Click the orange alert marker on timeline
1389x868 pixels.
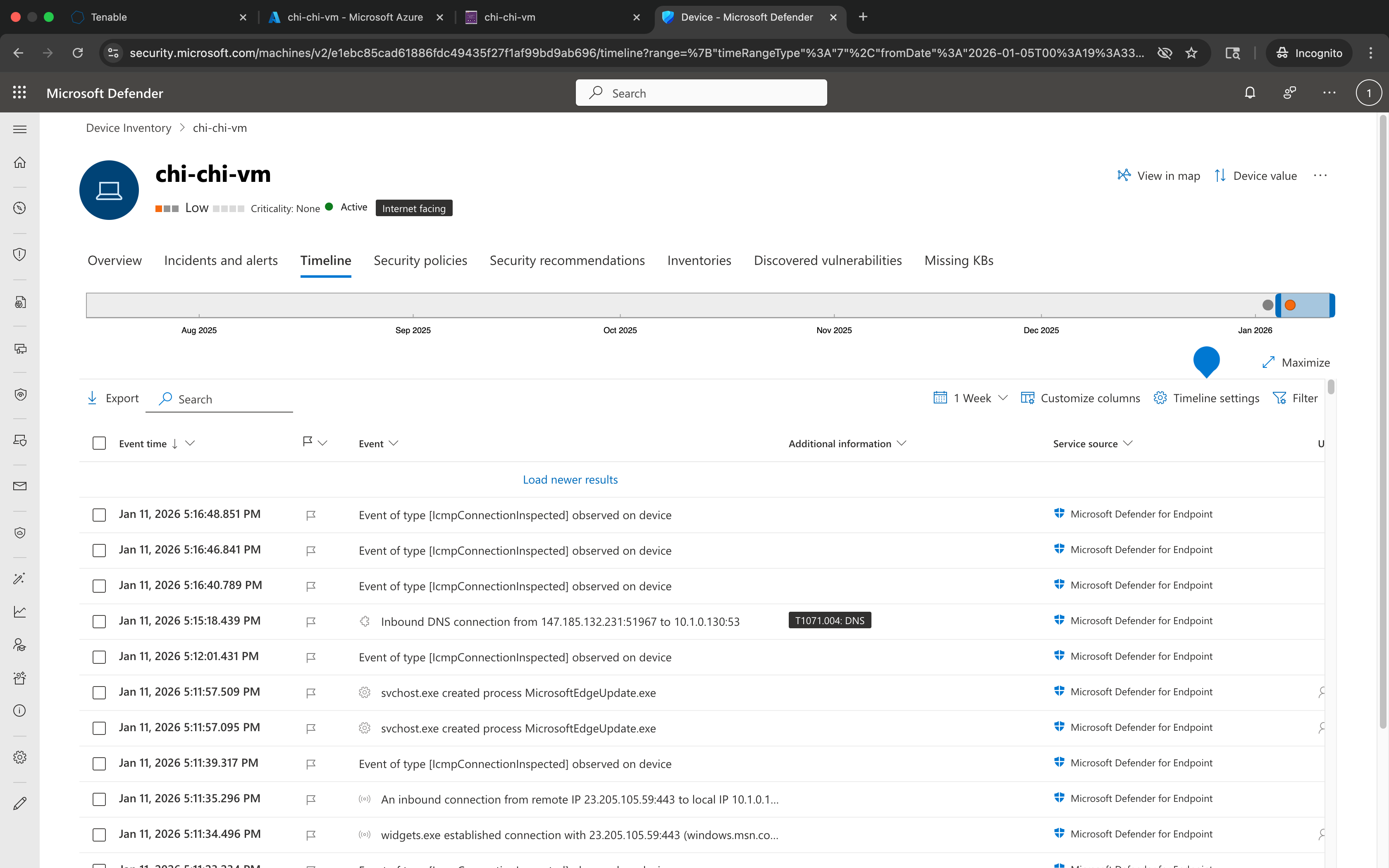tap(1290, 305)
